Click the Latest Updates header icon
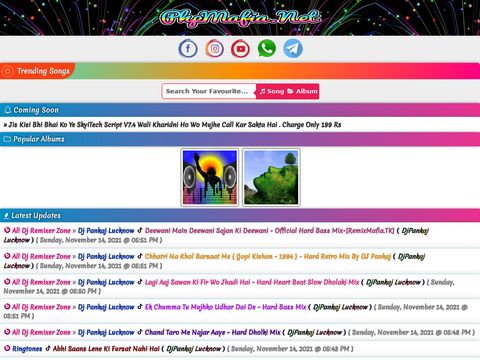480x360 pixels. coord(6,216)
